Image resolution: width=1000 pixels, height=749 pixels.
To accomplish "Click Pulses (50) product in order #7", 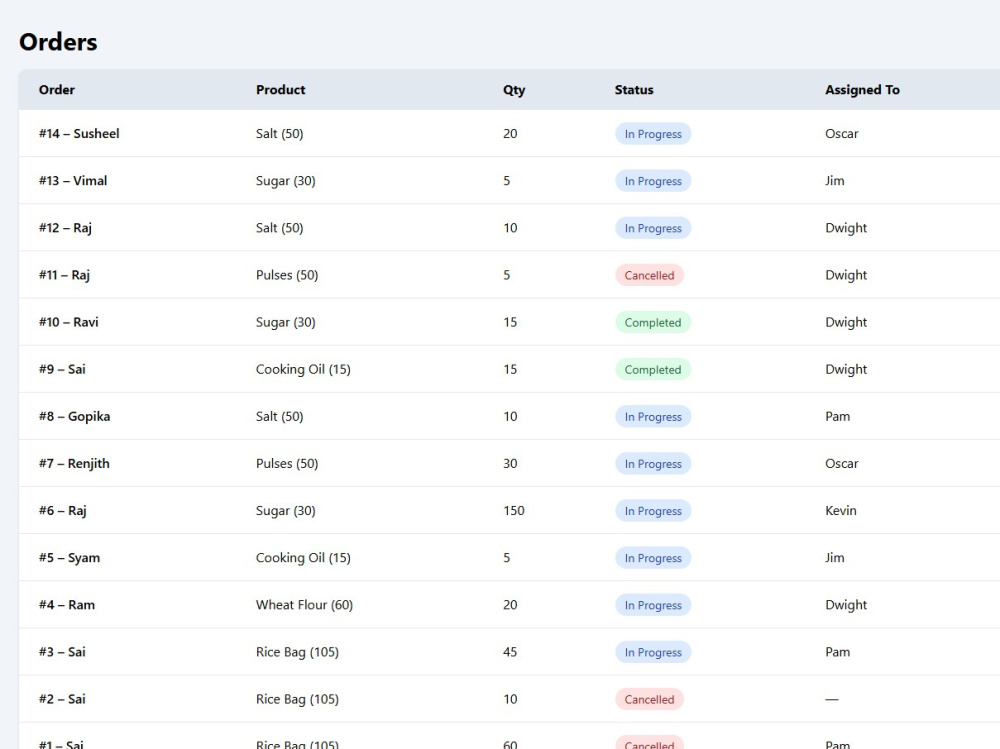I will (287, 464).
